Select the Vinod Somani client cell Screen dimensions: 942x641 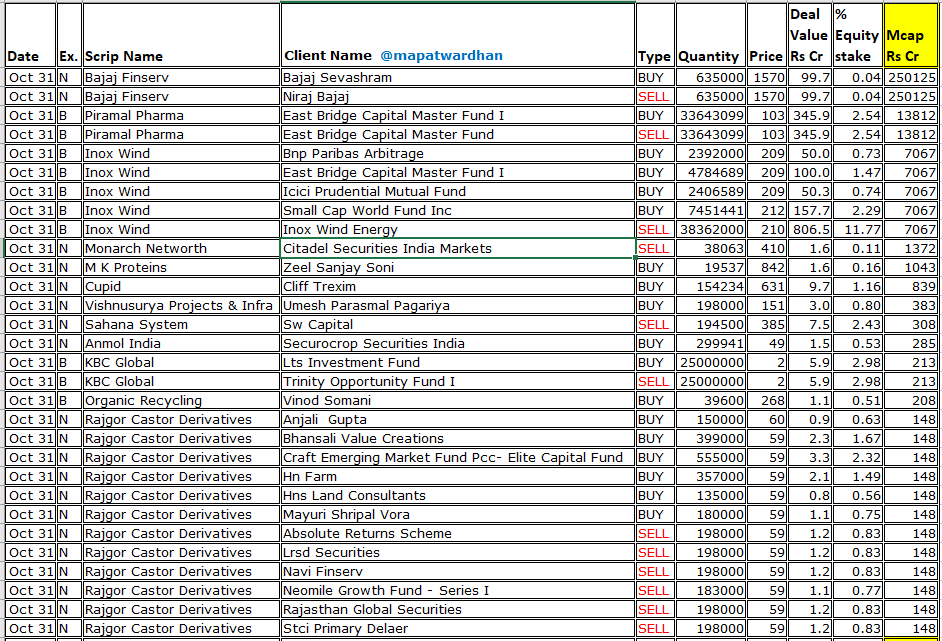click(458, 401)
